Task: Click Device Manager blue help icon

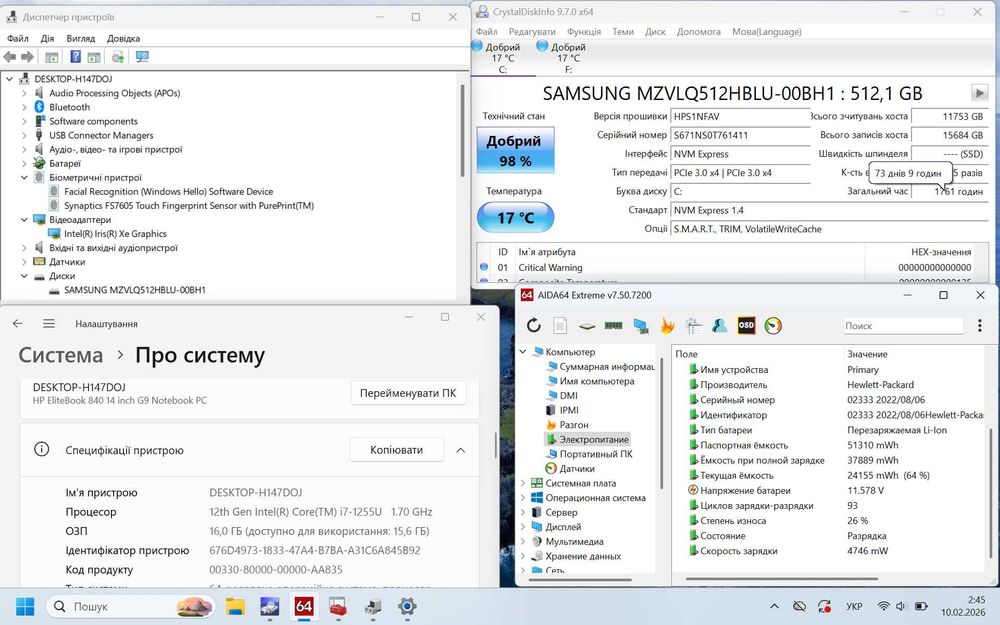Action: 75,57
